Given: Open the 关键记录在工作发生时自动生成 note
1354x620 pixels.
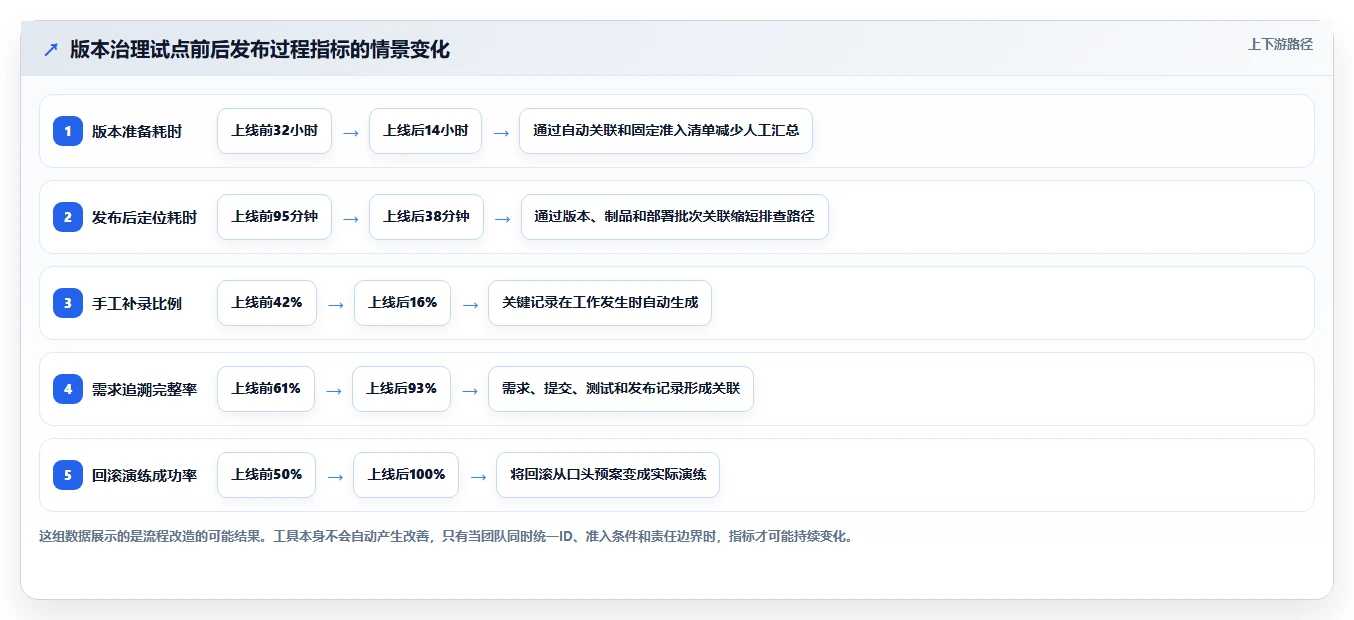Looking at the screenshot, I should [x=600, y=303].
